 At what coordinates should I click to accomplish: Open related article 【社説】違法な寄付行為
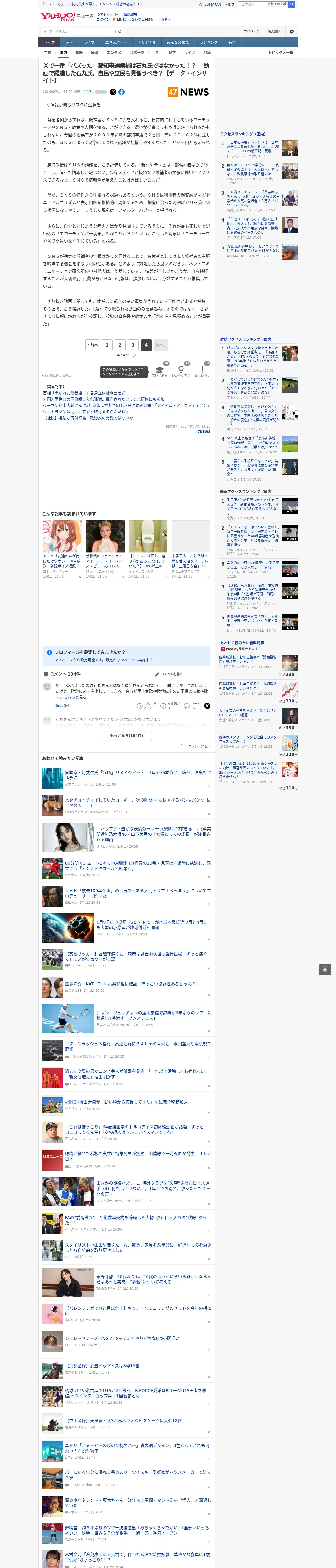click(x=88, y=418)
